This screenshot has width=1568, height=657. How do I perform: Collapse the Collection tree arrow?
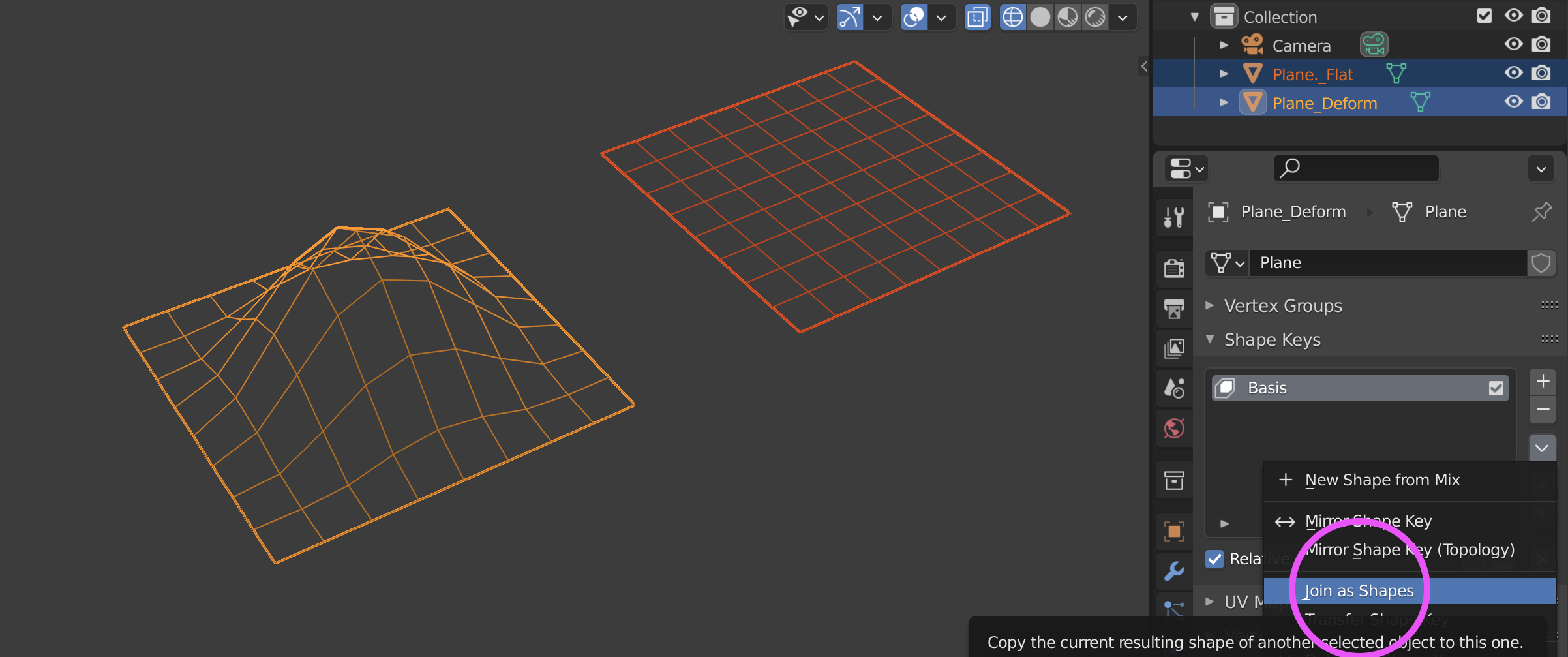point(1194,17)
